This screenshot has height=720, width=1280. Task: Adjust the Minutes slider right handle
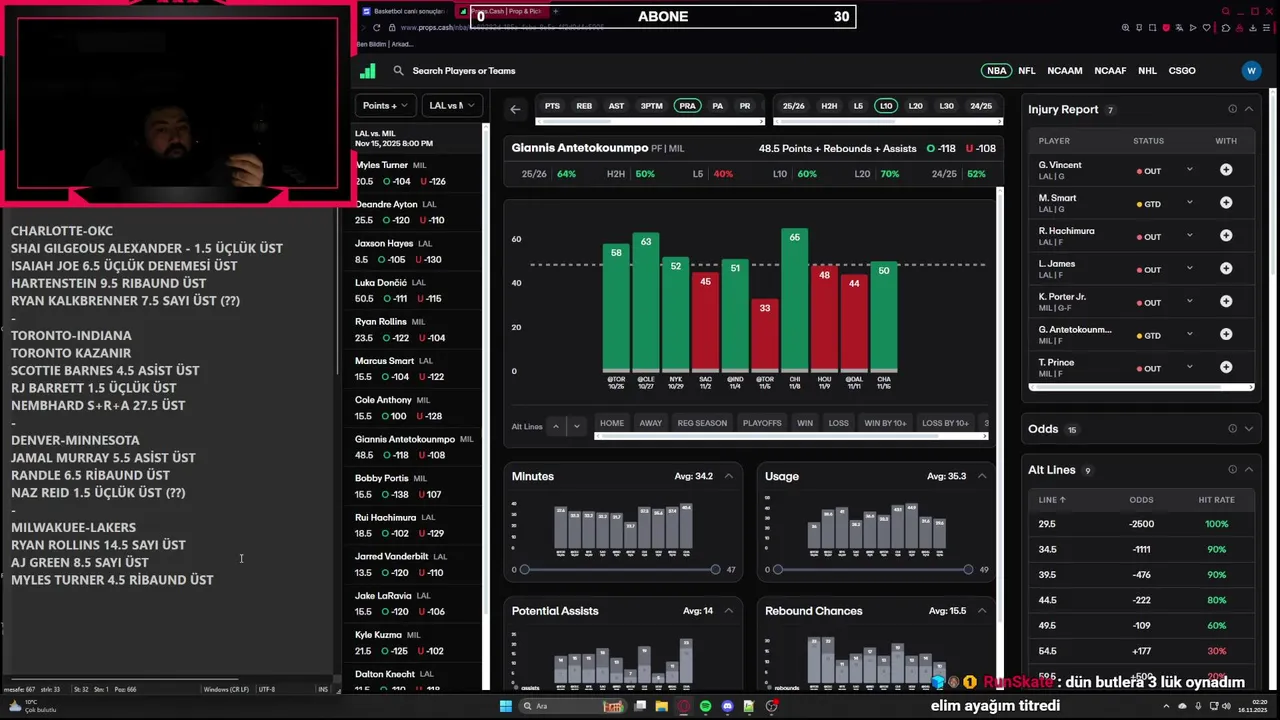pyautogui.click(x=715, y=569)
